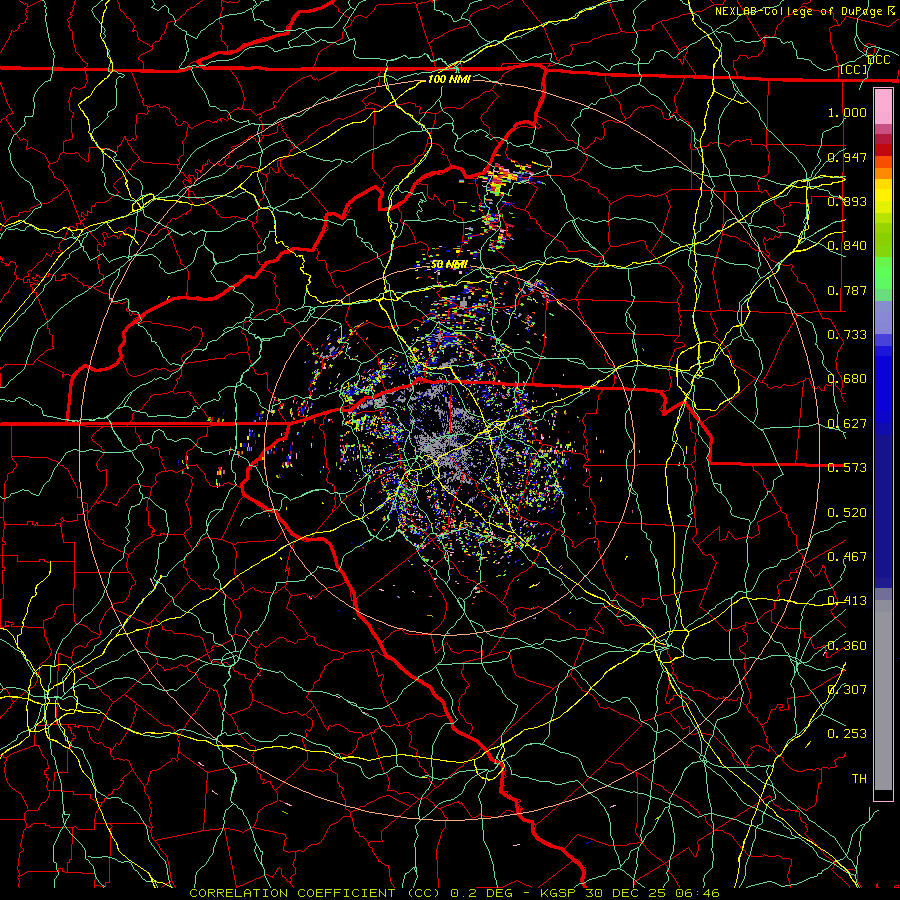Viewport: 900px width, 900px height.
Task: Click the 0.733 legend value
Action: tap(847, 335)
